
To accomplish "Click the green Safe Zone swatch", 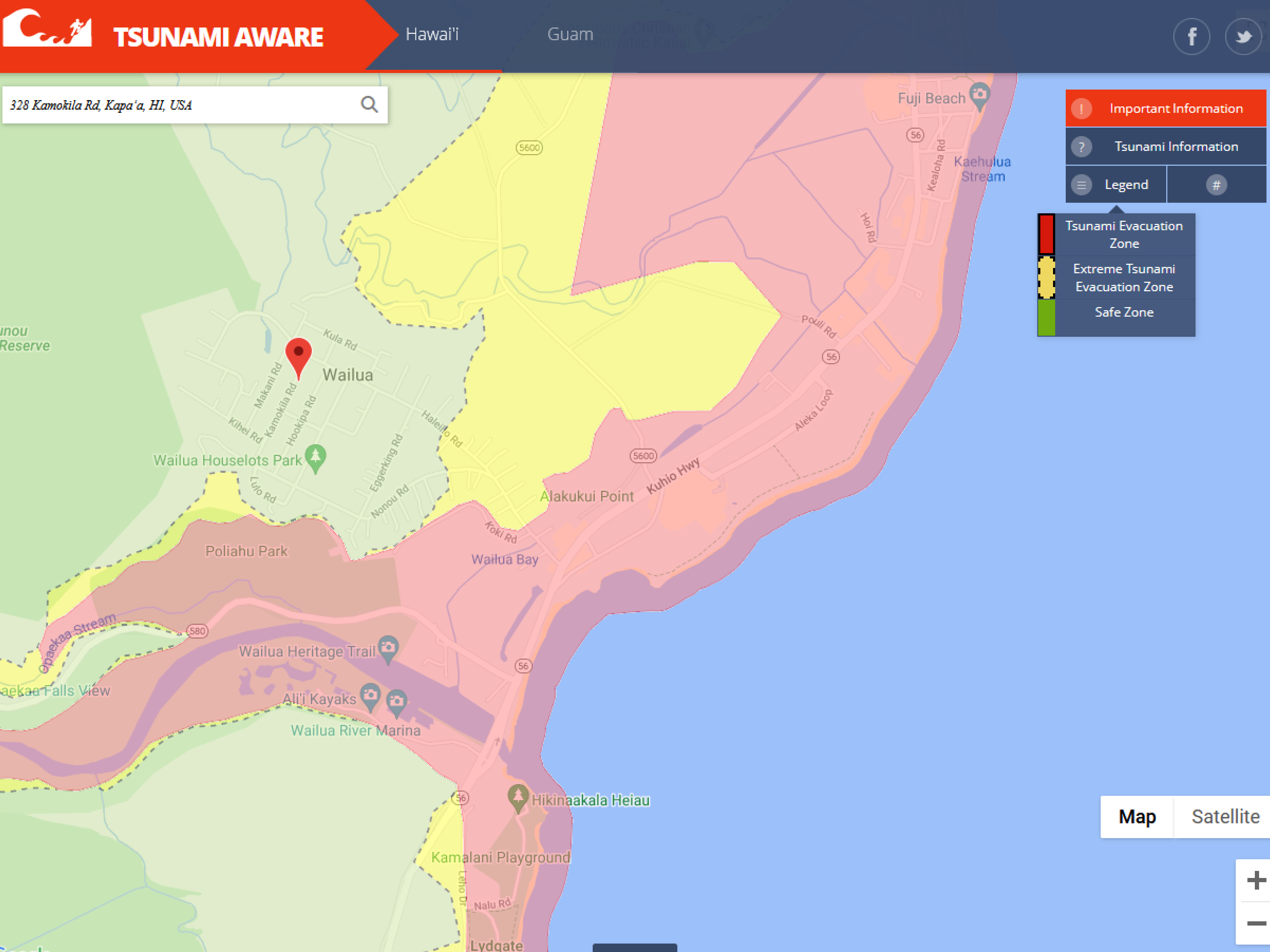I will point(1046,317).
